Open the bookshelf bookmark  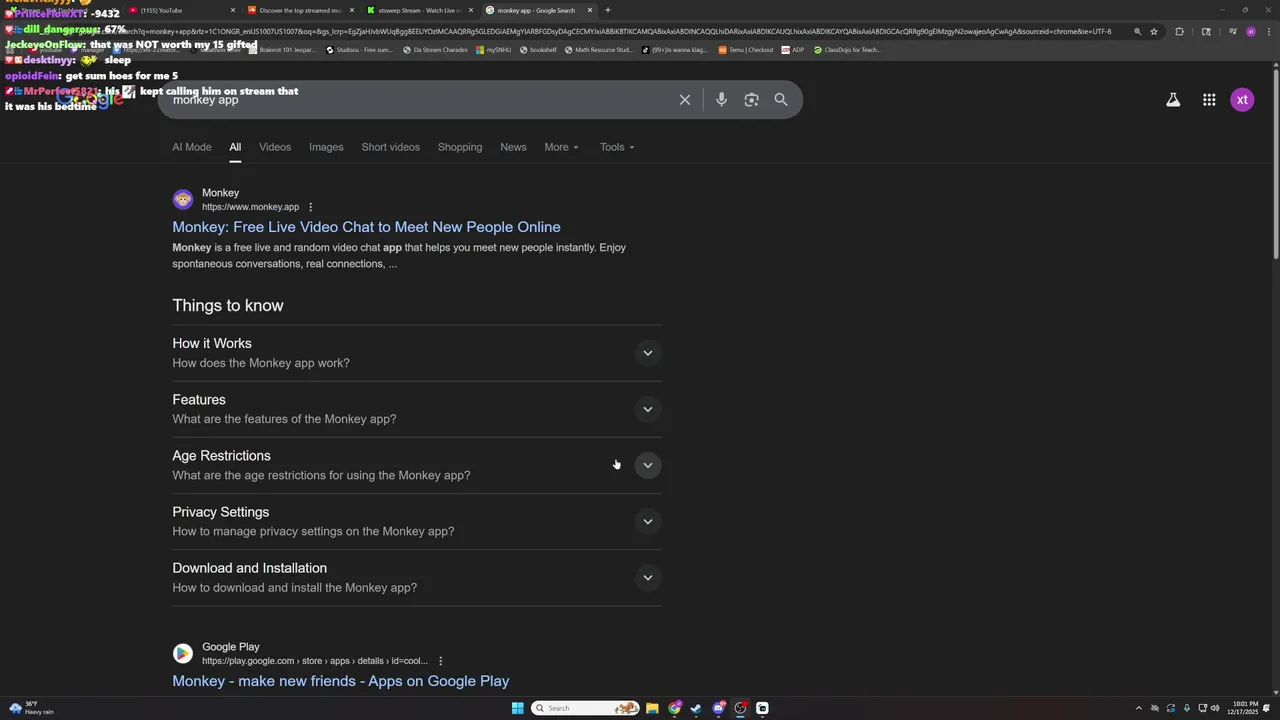537,49
